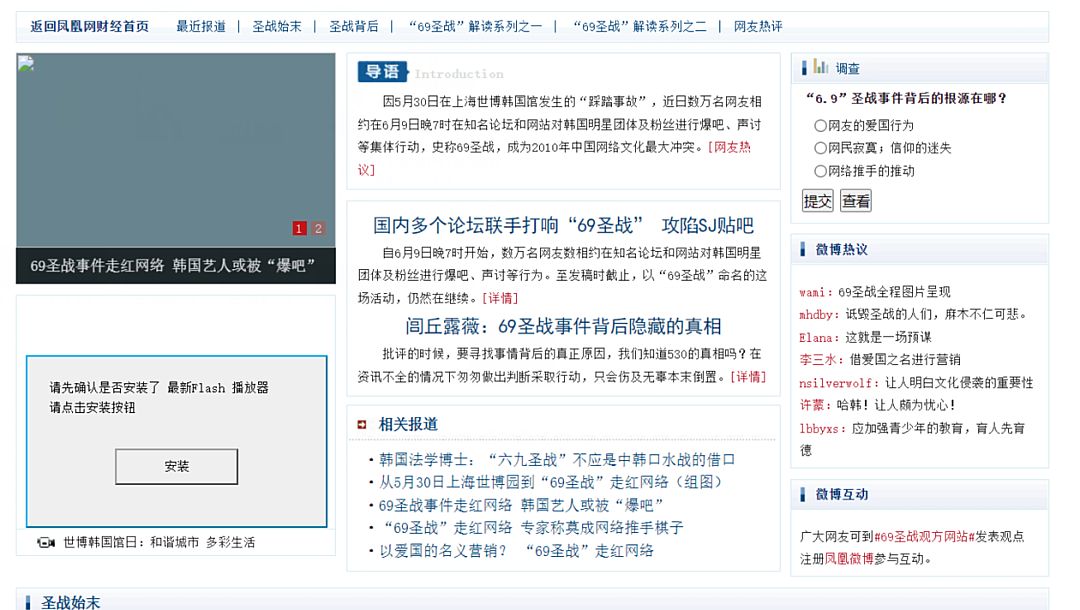Click the slideshow image area

[x=176, y=150]
